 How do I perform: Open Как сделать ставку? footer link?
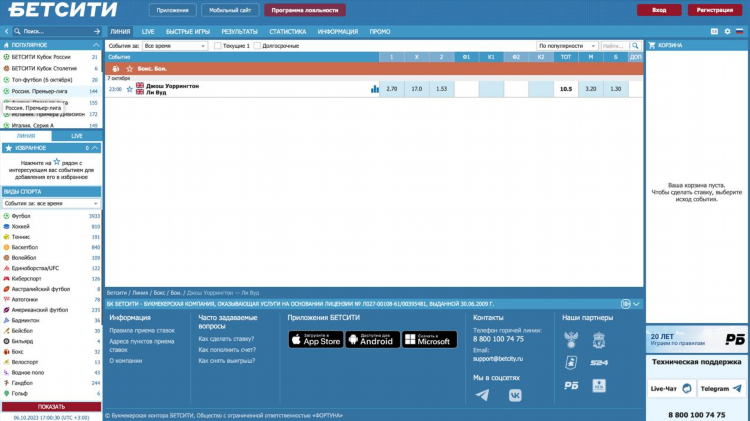point(226,339)
